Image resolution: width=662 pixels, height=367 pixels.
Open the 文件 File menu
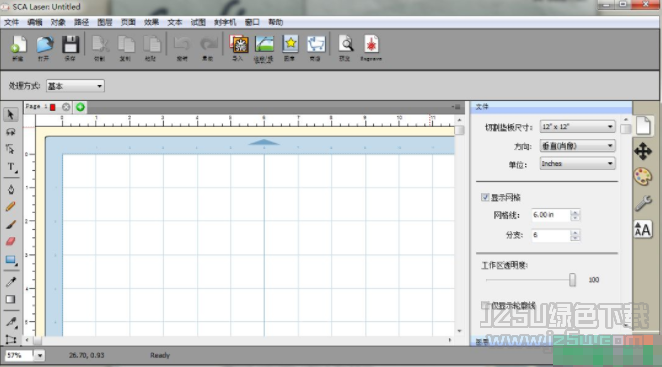[11, 22]
